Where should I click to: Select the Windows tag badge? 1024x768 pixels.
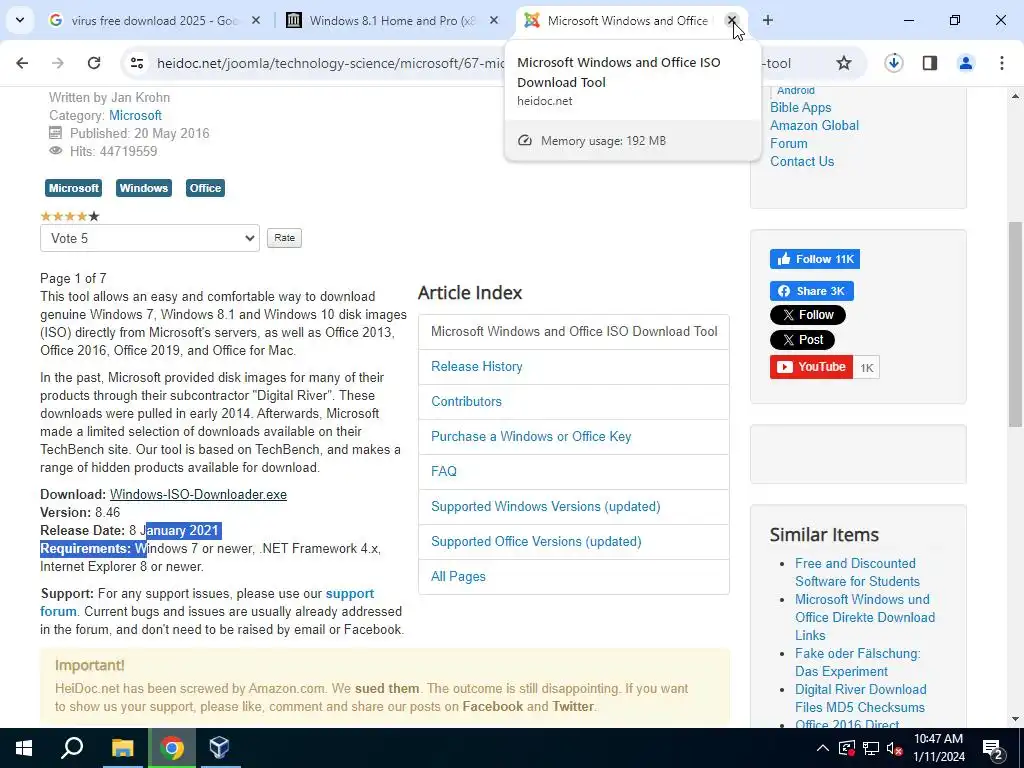click(144, 188)
